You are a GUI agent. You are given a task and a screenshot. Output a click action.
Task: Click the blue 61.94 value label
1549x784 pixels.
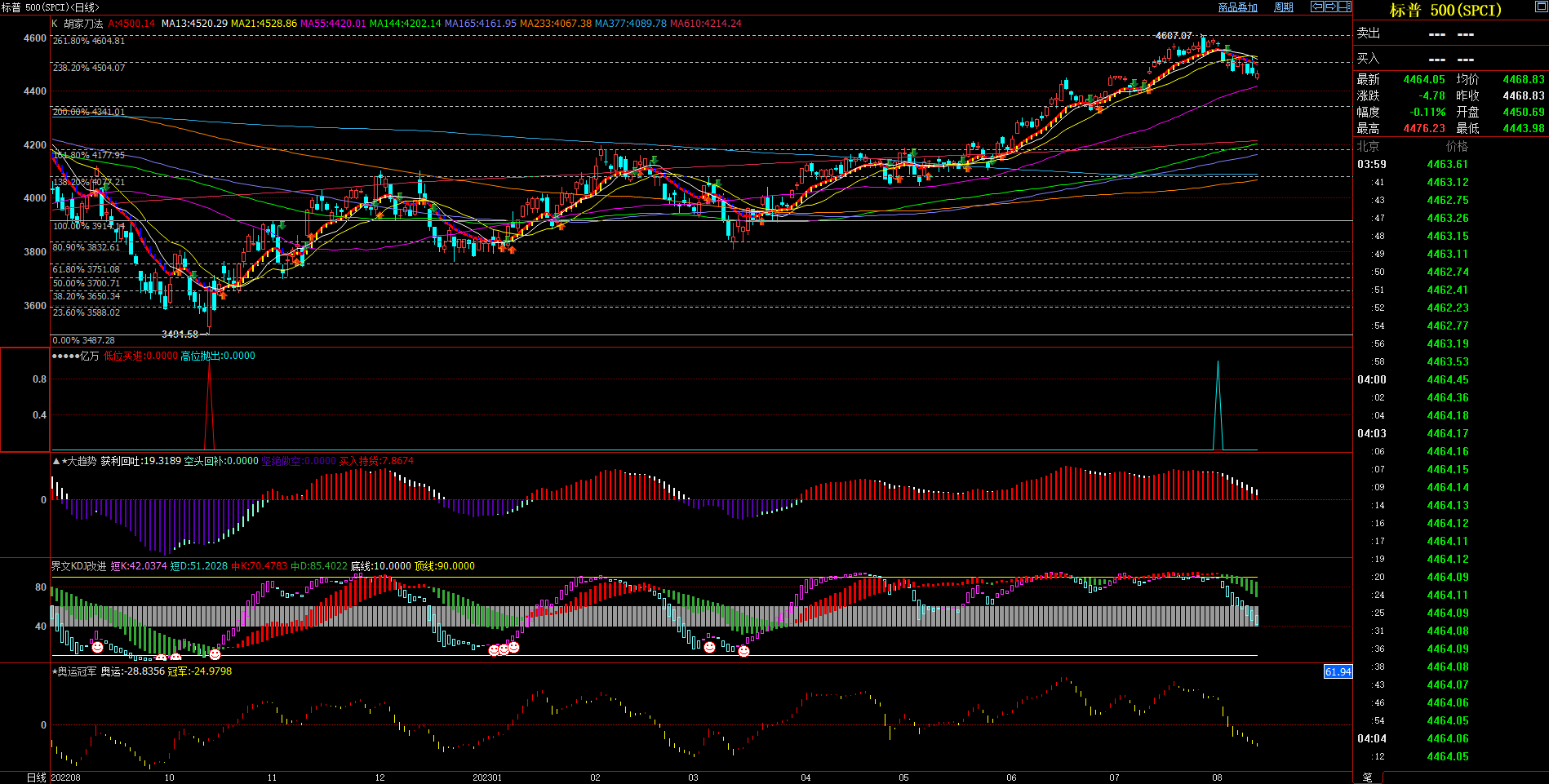(x=1338, y=672)
